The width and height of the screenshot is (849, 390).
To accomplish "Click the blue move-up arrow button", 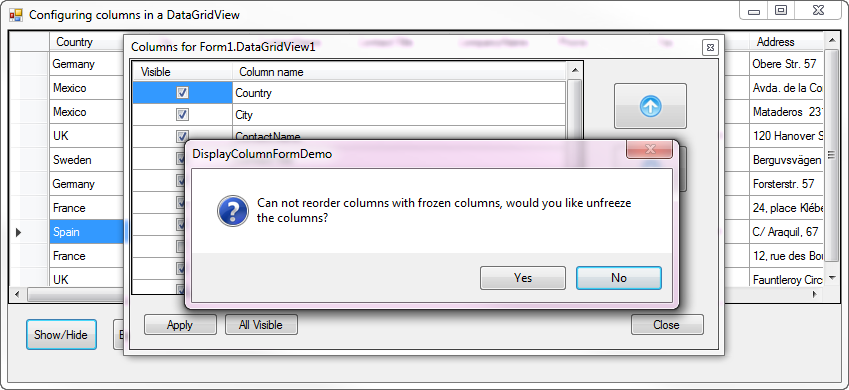I will [650, 106].
